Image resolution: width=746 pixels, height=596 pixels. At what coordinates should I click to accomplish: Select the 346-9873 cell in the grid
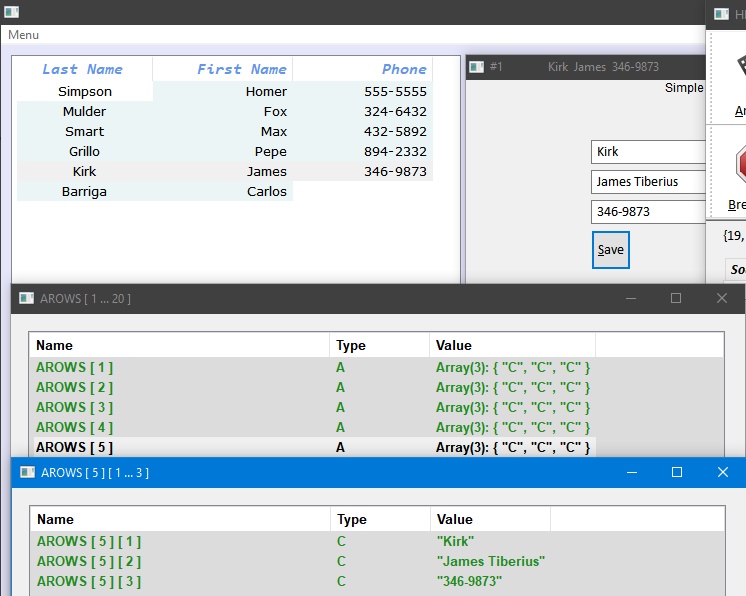pyautogui.click(x=363, y=171)
